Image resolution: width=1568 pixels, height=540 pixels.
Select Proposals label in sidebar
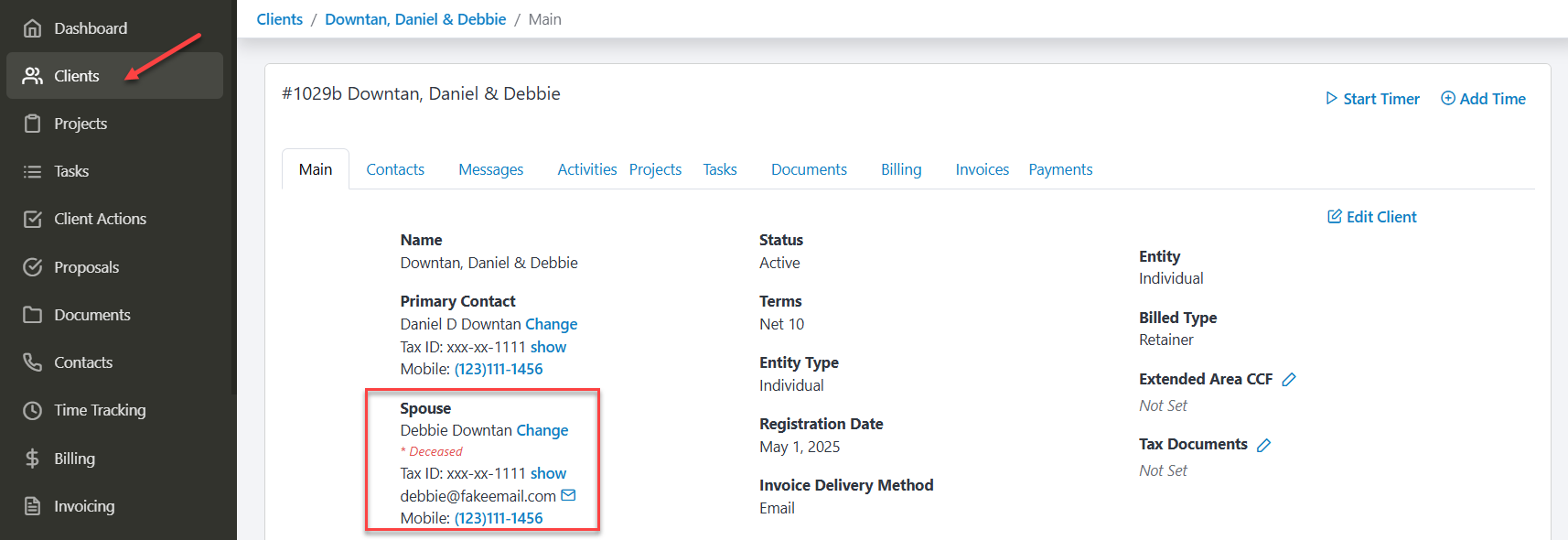[x=86, y=267]
